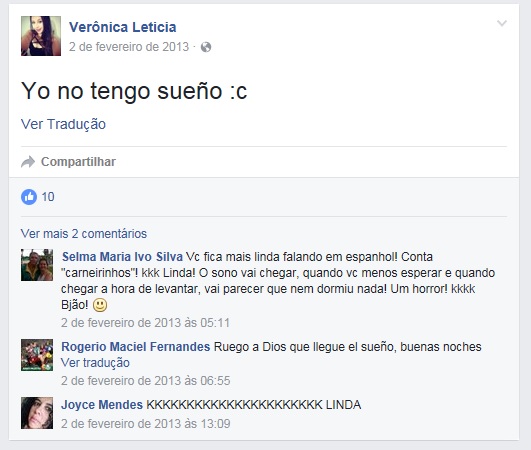The height and width of the screenshot is (450, 531).
Task: Open Joyce Mendes' avatar picture
Action: [37, 413]
